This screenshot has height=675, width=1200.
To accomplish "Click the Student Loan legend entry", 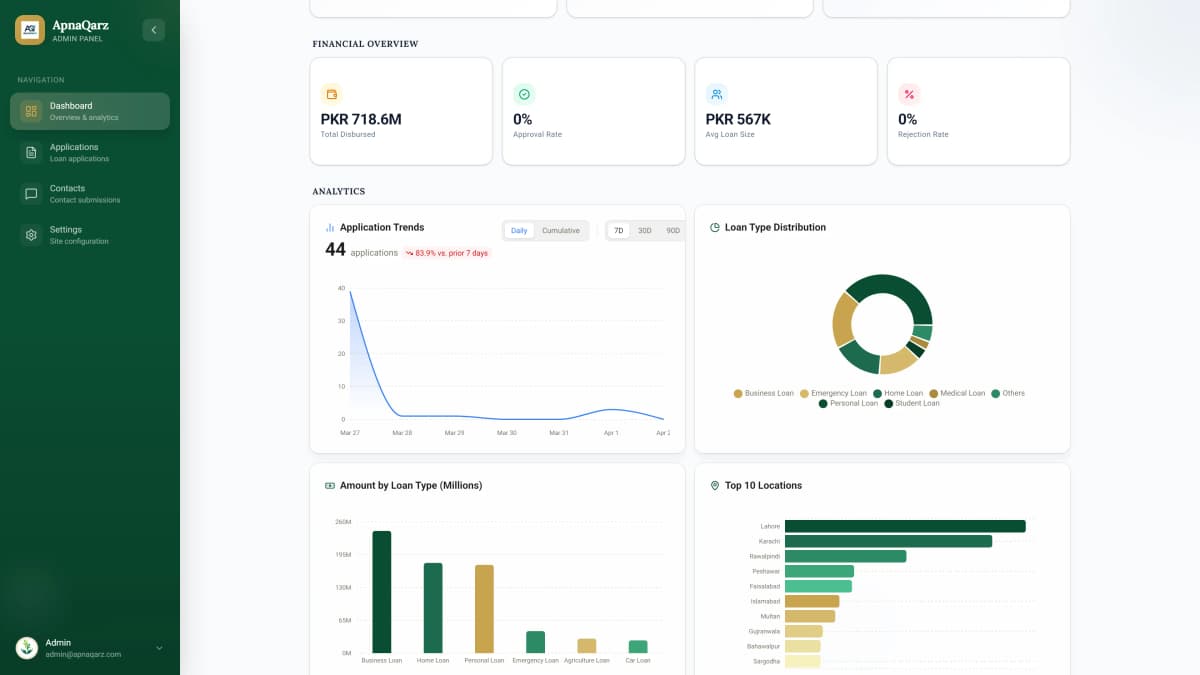I will (x=912, y=403).
